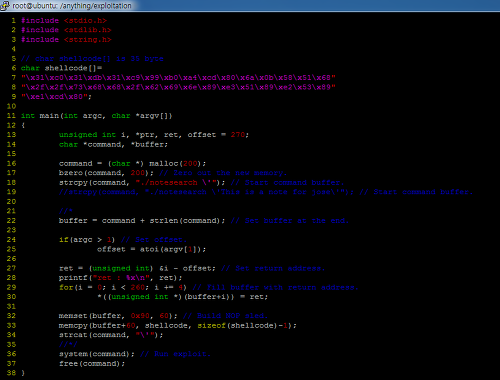
Task: Click comment 'Zero out the new memory.'
Action: point(230,173)
